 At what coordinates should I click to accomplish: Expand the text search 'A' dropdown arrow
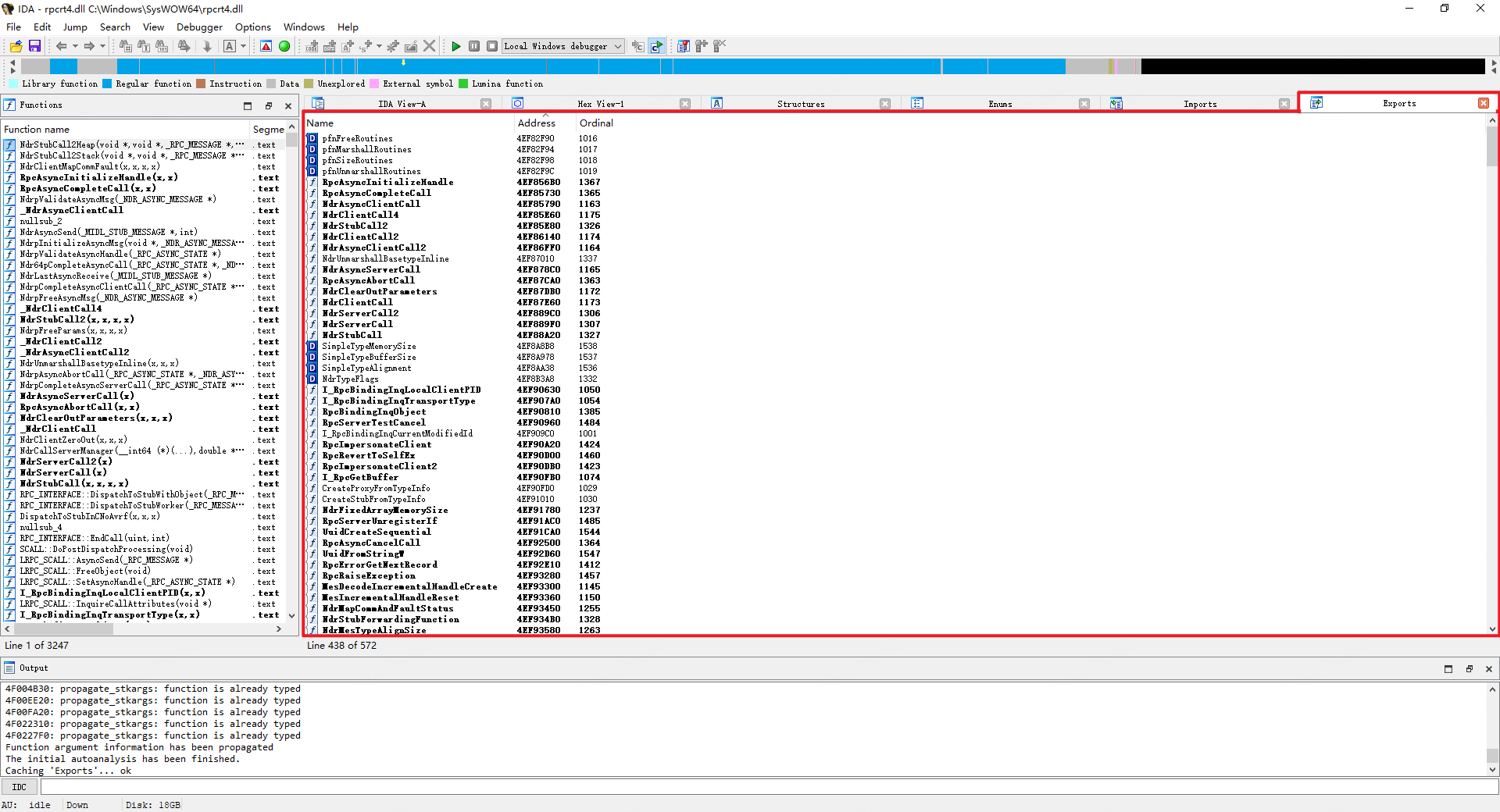[243, 47]
